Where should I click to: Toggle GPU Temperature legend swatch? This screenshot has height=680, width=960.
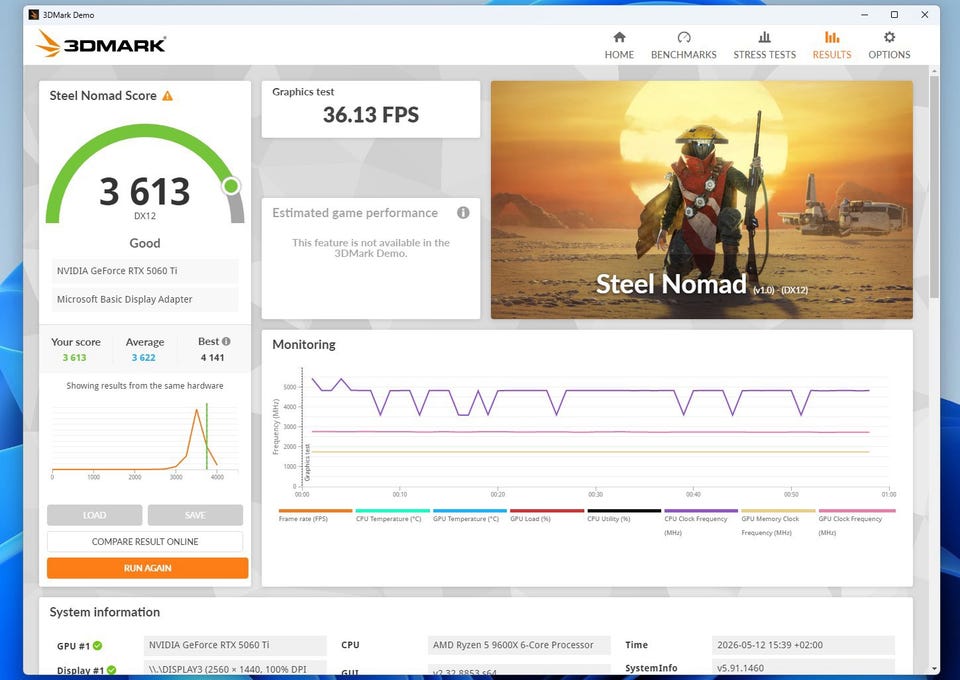point(470,510)
